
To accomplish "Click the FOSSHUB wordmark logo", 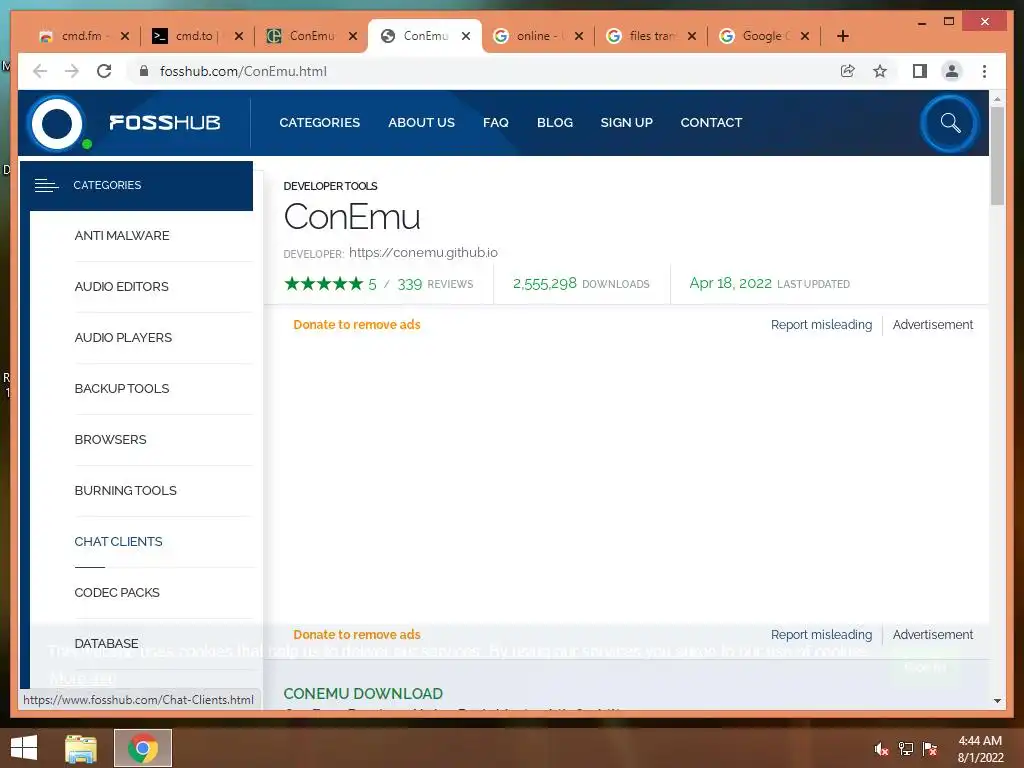I will point(165,123).
